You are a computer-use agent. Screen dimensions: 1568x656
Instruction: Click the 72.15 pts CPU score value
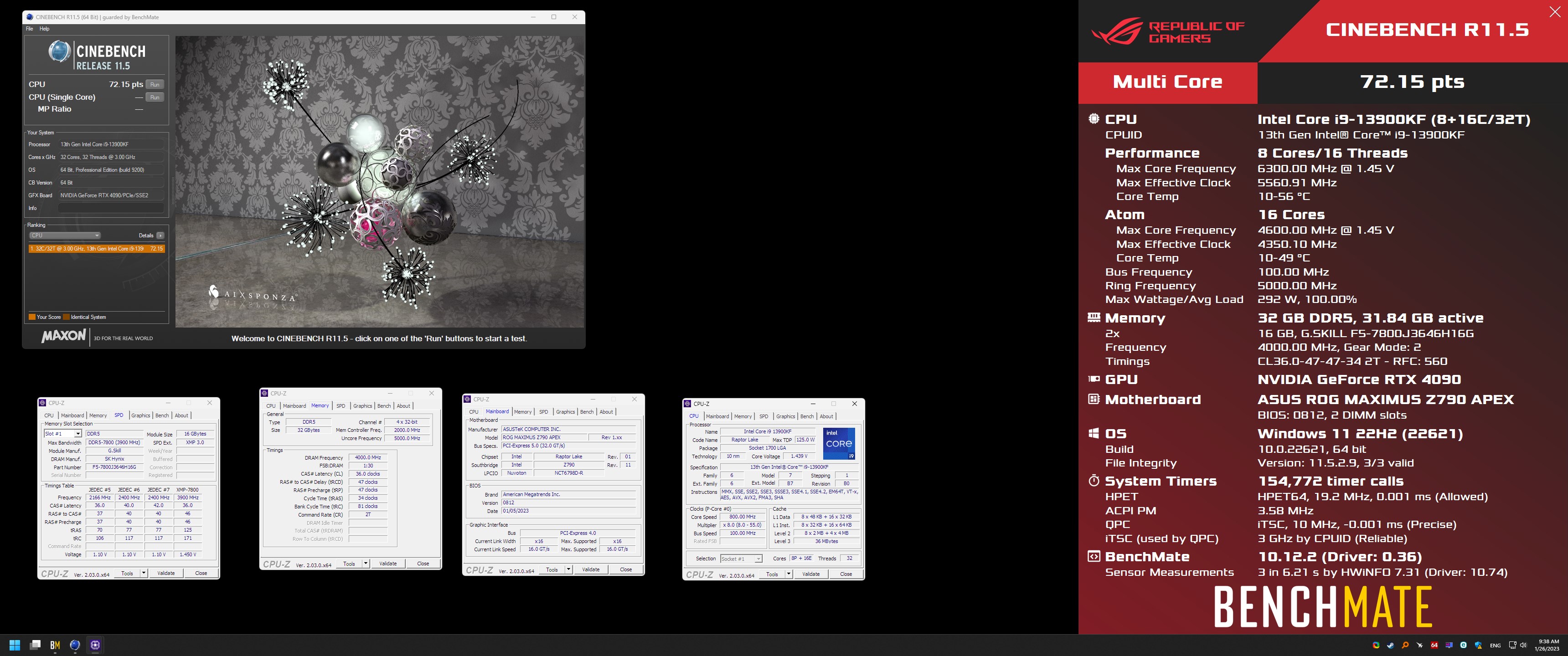(126, 85)
